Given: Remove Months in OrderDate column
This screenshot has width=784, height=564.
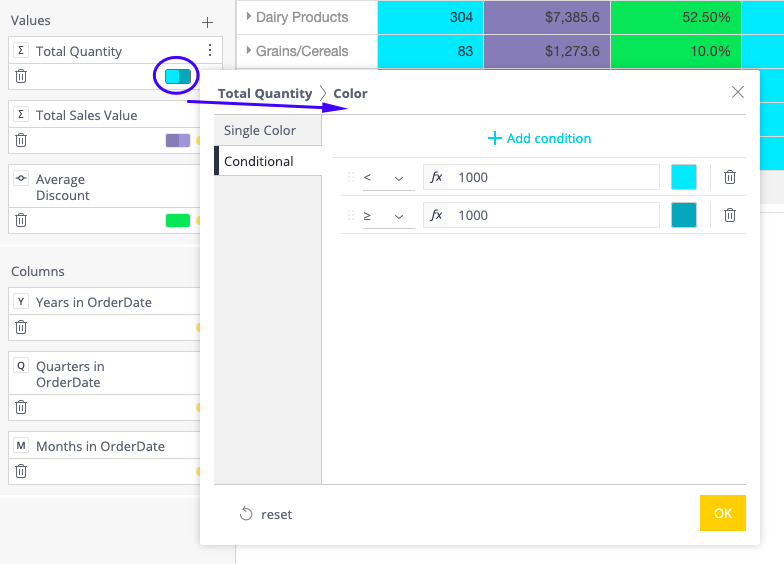Looking at the screenshot, I should 21,472.
